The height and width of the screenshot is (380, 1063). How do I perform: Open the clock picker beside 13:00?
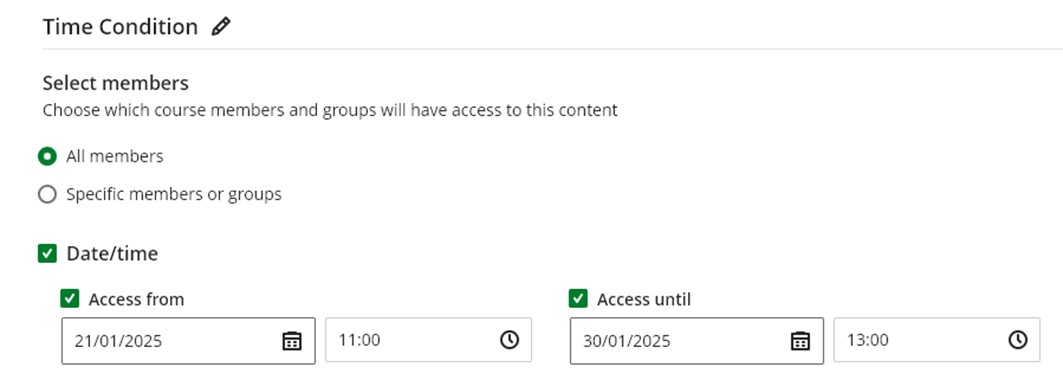pos(1018,340)
